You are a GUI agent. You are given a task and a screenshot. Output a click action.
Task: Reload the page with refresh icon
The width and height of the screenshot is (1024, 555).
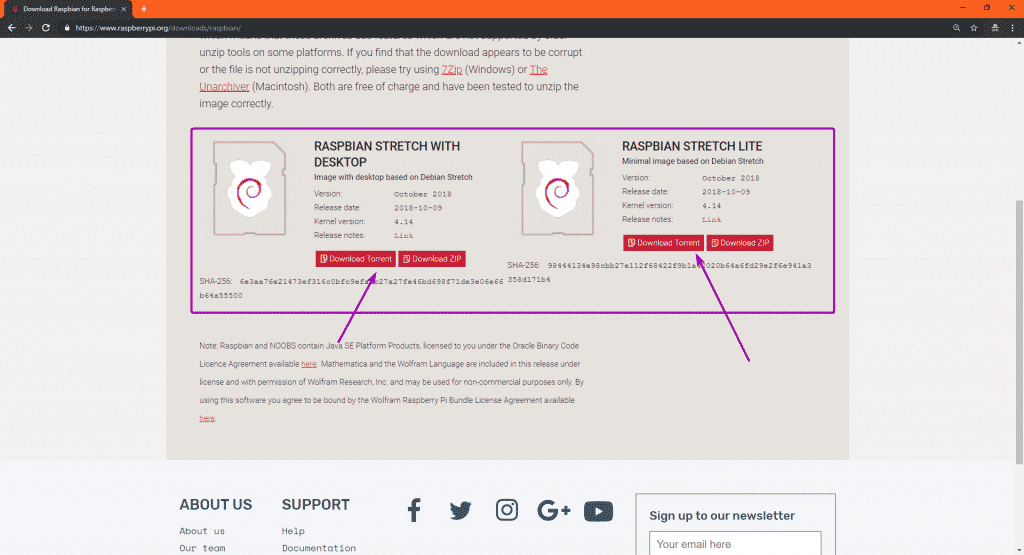coord(46,28)
